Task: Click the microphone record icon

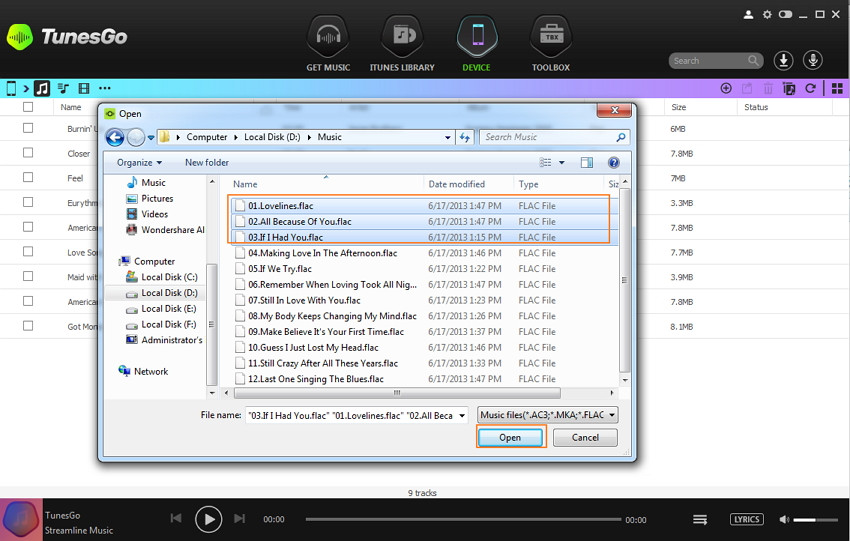Action: coord(813,60)
